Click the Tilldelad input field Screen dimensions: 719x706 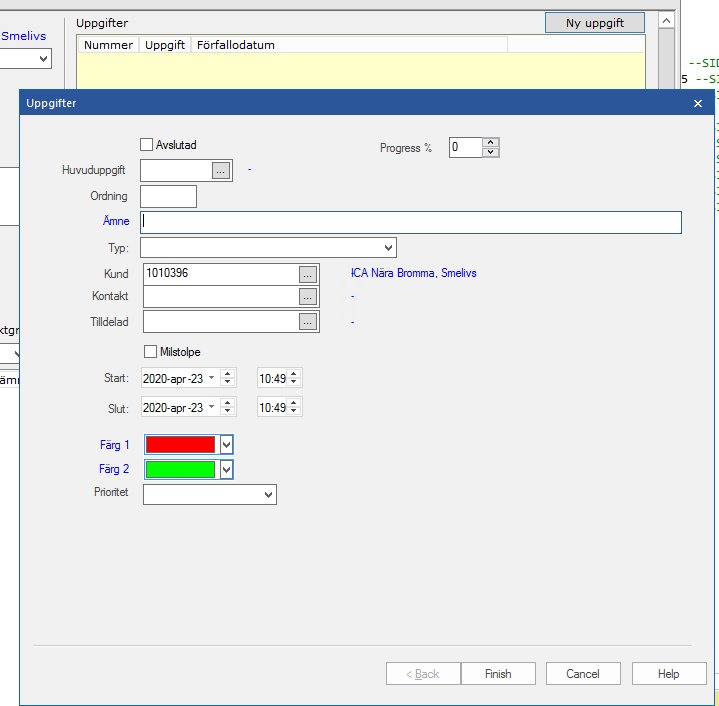[x=221, y=322]
